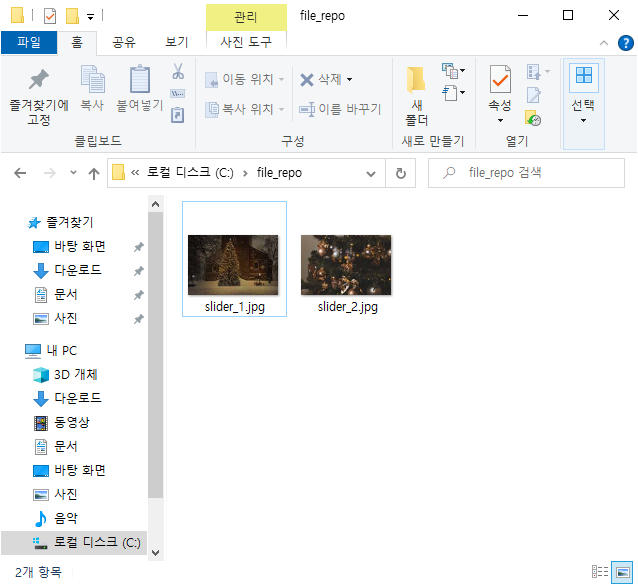Viewport: 638px width, 585px height.
Task: Click the 관리 (Manage) contextual tab header
Action: click(246, 17)
